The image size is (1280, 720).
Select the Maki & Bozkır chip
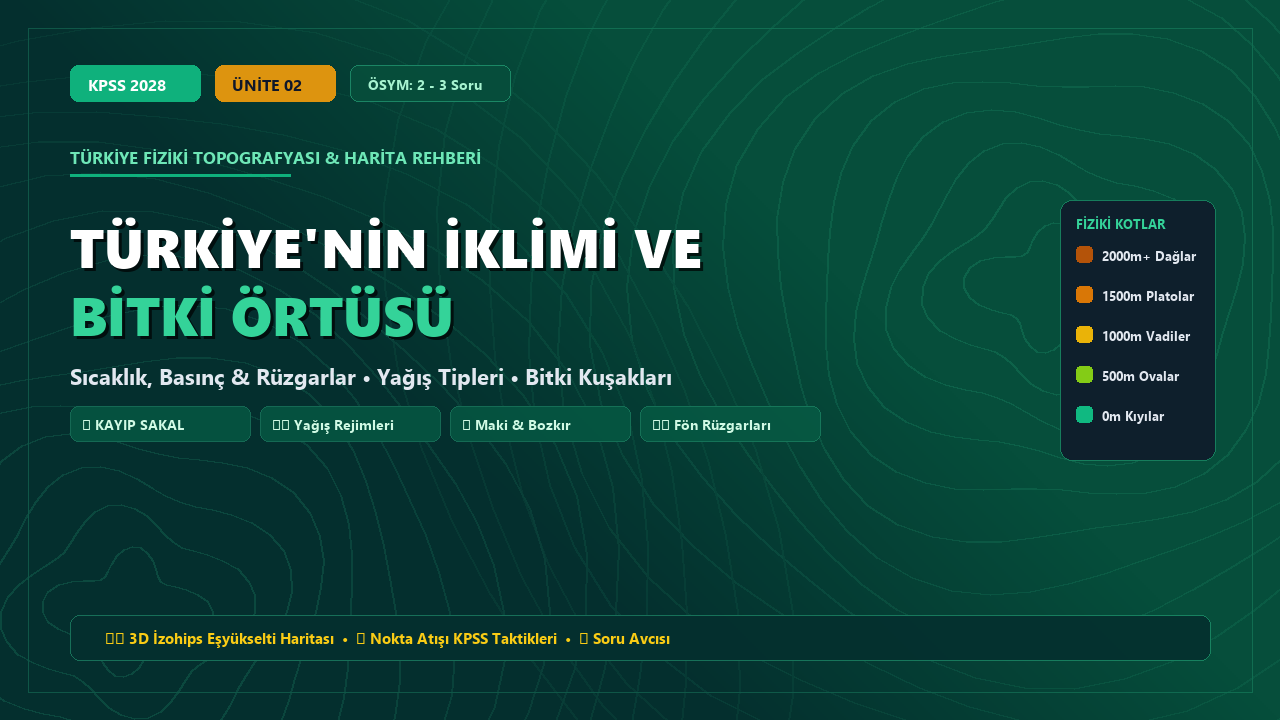point(540,424)
